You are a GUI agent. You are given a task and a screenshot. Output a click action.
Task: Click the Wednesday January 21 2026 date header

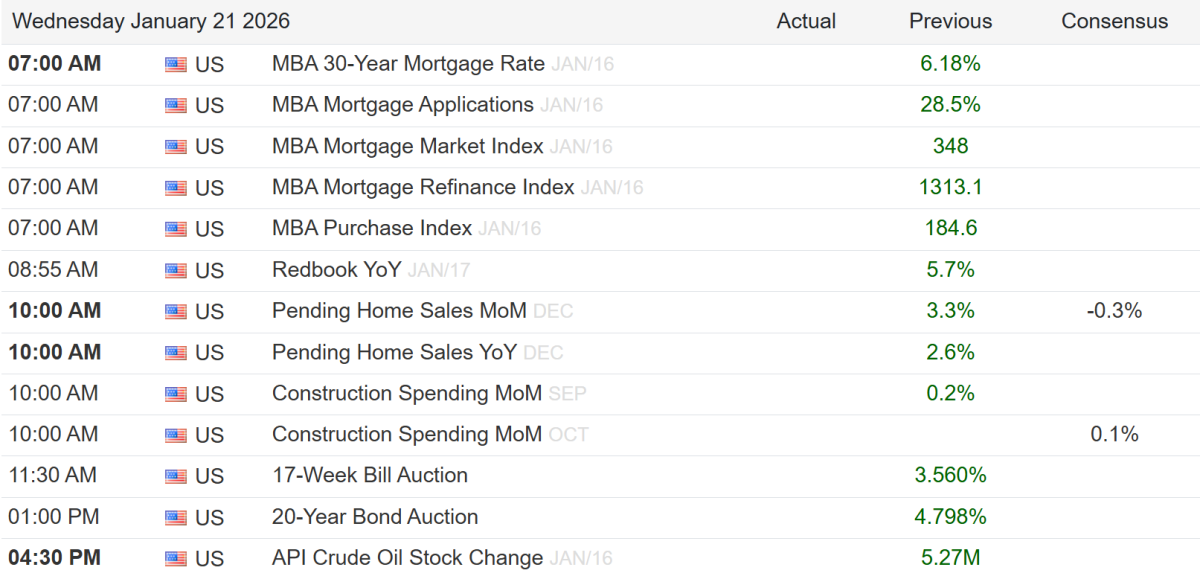[151, 21]
